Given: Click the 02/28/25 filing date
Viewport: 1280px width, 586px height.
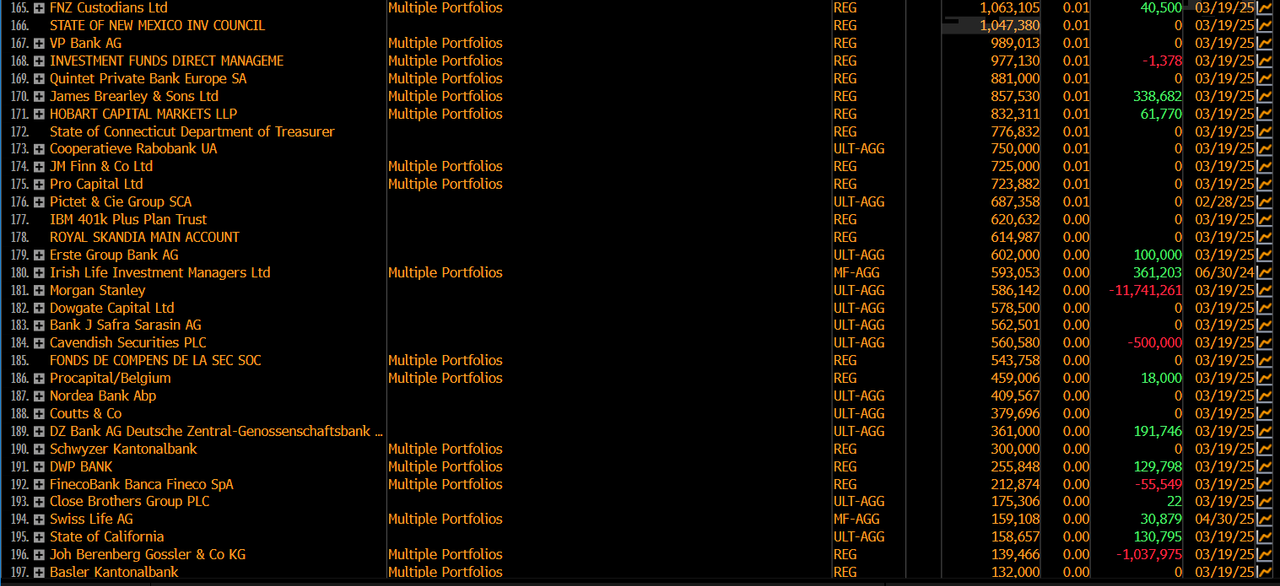Looking at the screenshot, I should 1225,202.
